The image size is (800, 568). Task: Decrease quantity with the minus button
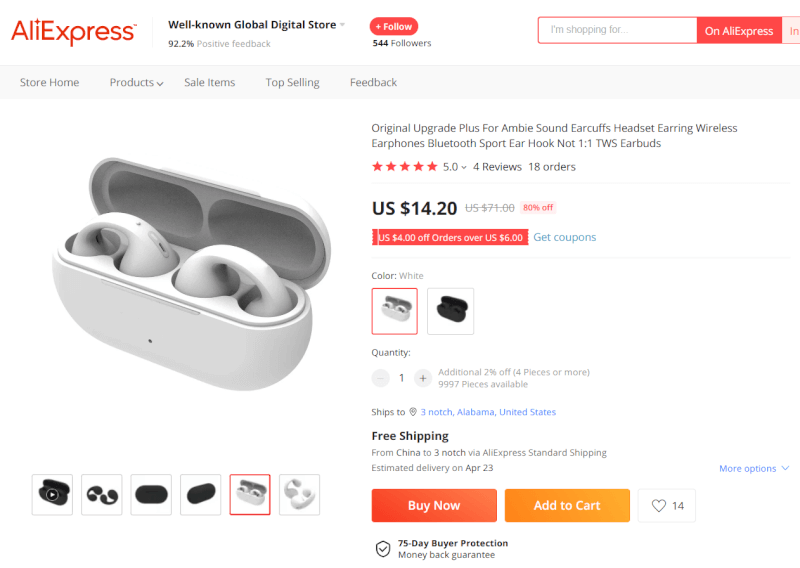click(x=381, y=378)
